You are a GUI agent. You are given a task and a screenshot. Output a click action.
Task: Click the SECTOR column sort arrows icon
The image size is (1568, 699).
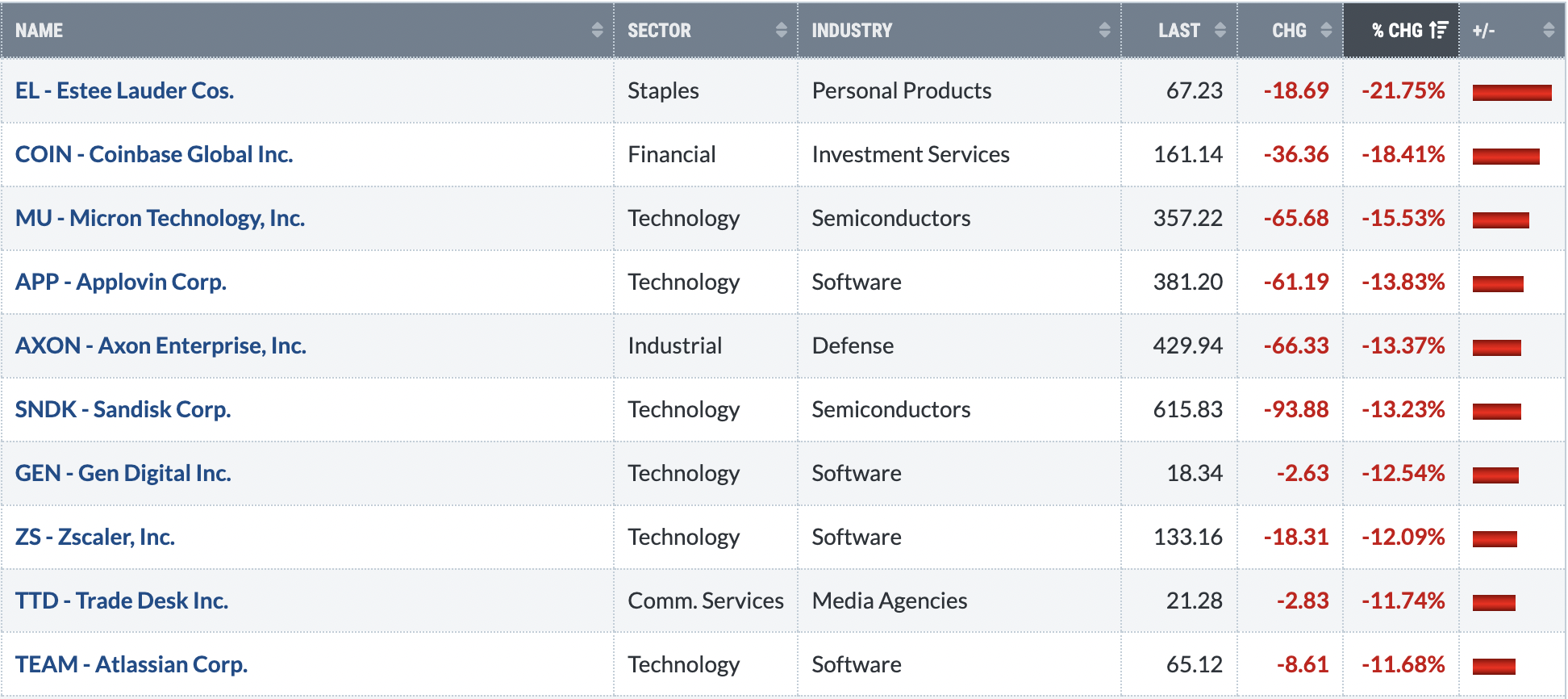(x=781, y=31)
